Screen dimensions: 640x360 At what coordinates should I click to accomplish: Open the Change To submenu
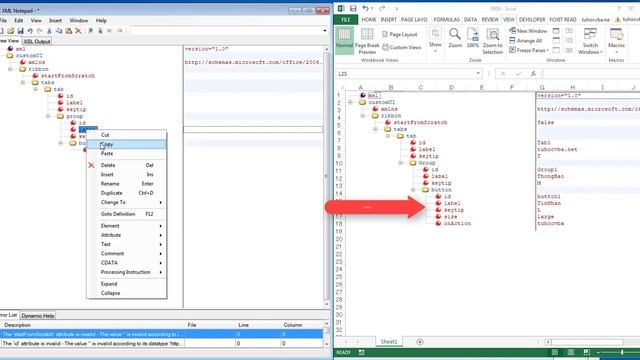click(x=127, y=202)
